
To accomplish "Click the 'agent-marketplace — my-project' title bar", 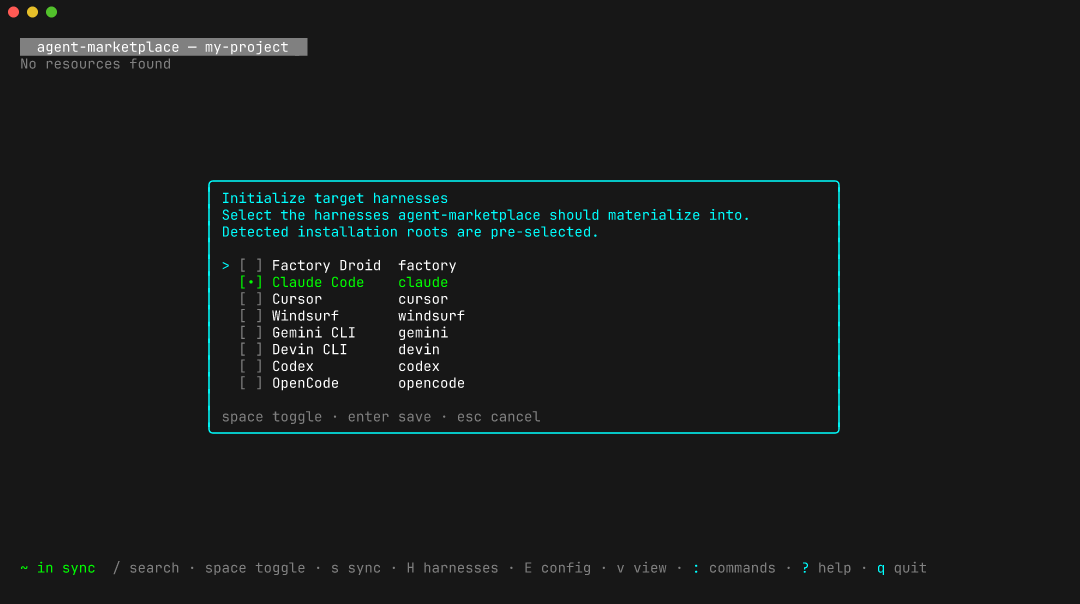I will pyautogui.click(x=163, y=47).
